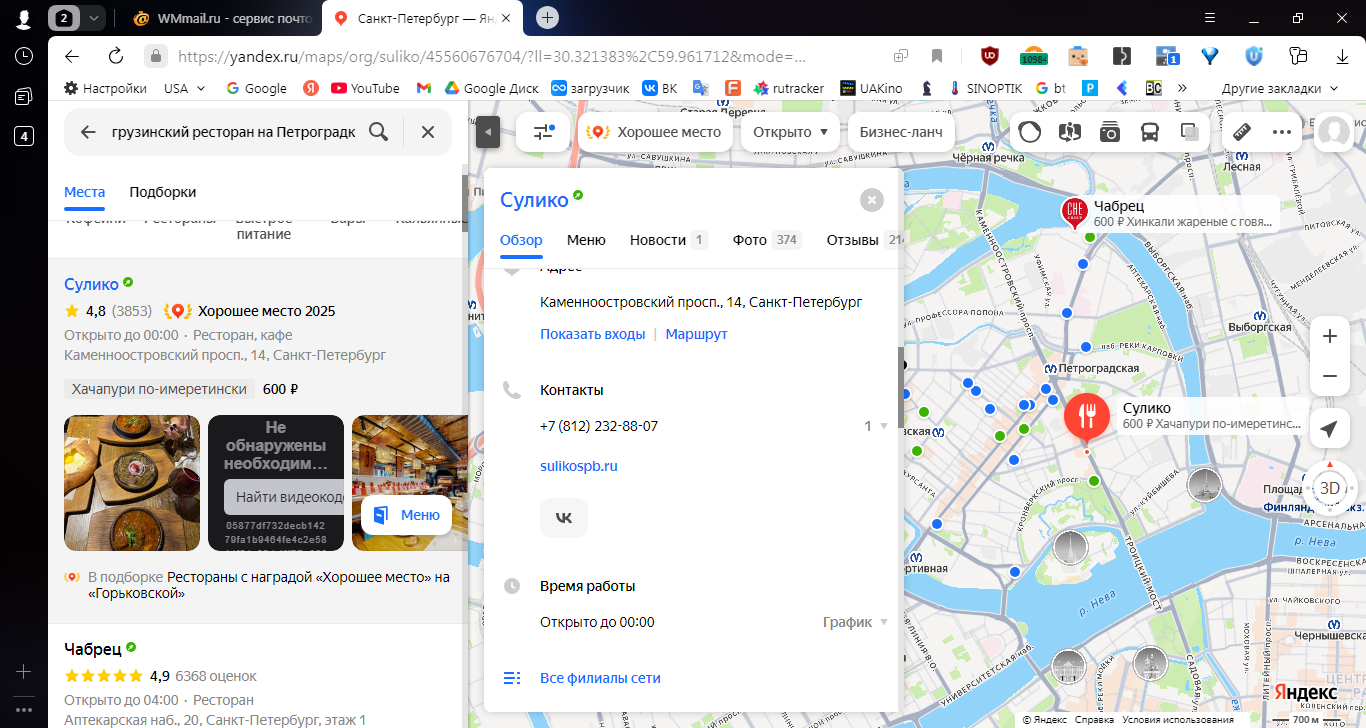Click the maps search input field
1366x728 pixels.
coord(234,132)
